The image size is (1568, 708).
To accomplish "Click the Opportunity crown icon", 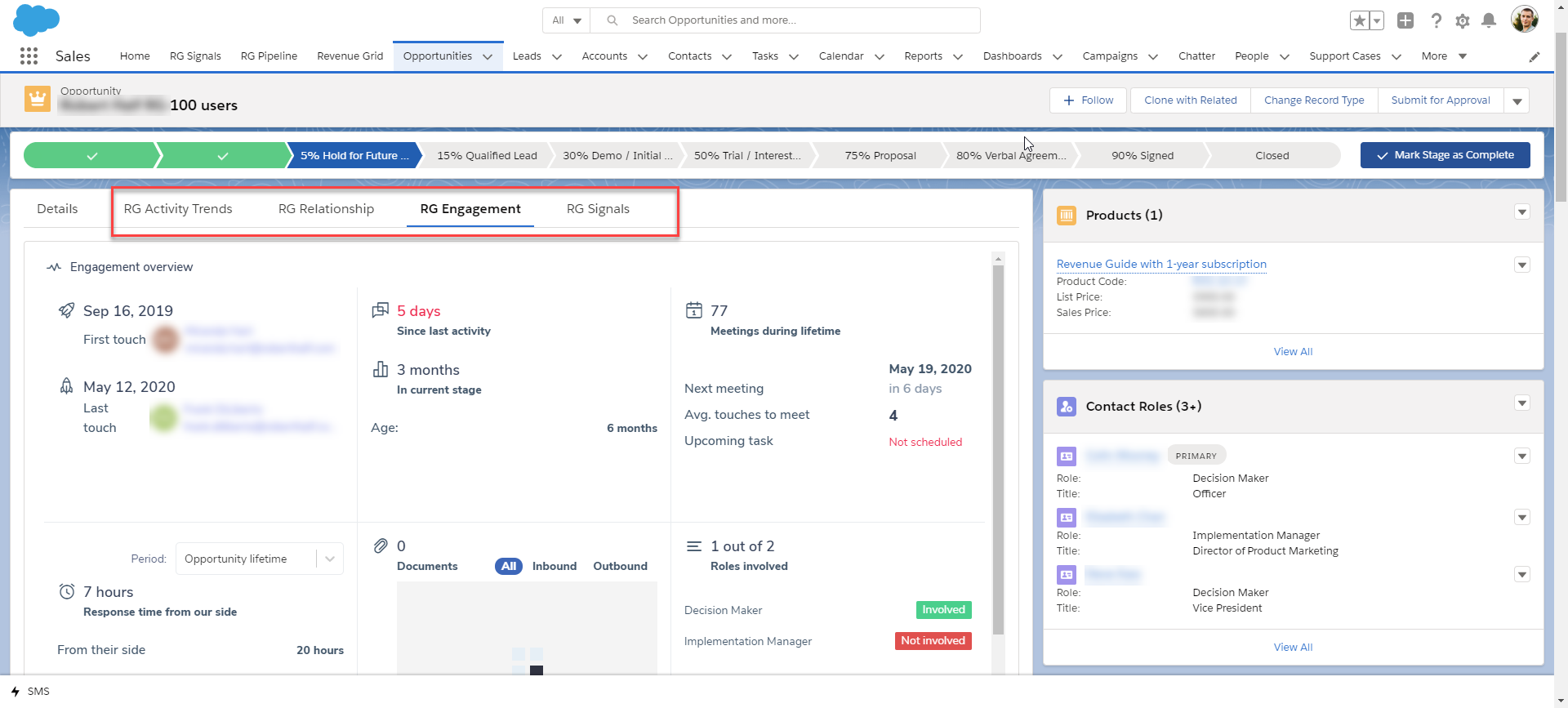I will [x=38, y=99].
